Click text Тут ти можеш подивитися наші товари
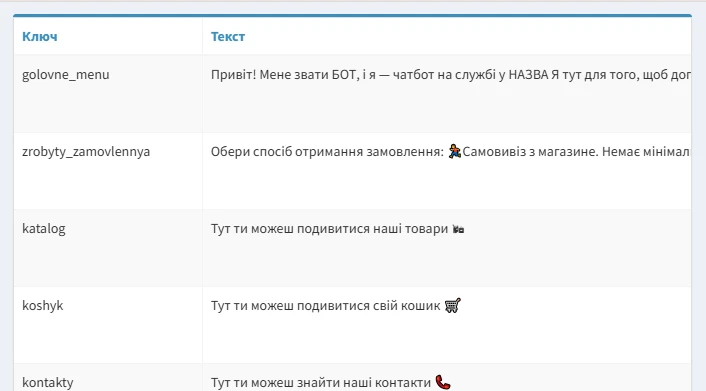 click(329, 229)
